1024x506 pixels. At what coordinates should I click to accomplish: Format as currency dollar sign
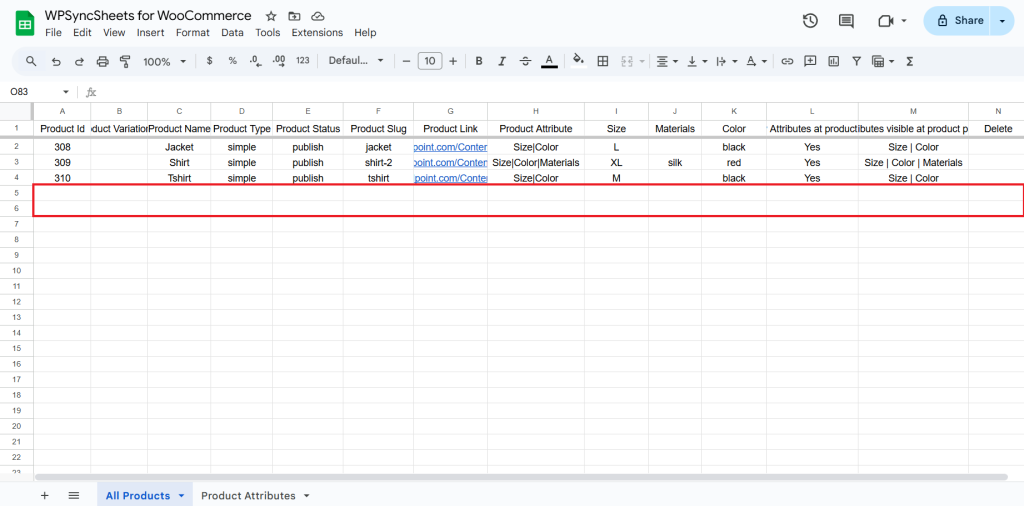[x=209, y=61]
